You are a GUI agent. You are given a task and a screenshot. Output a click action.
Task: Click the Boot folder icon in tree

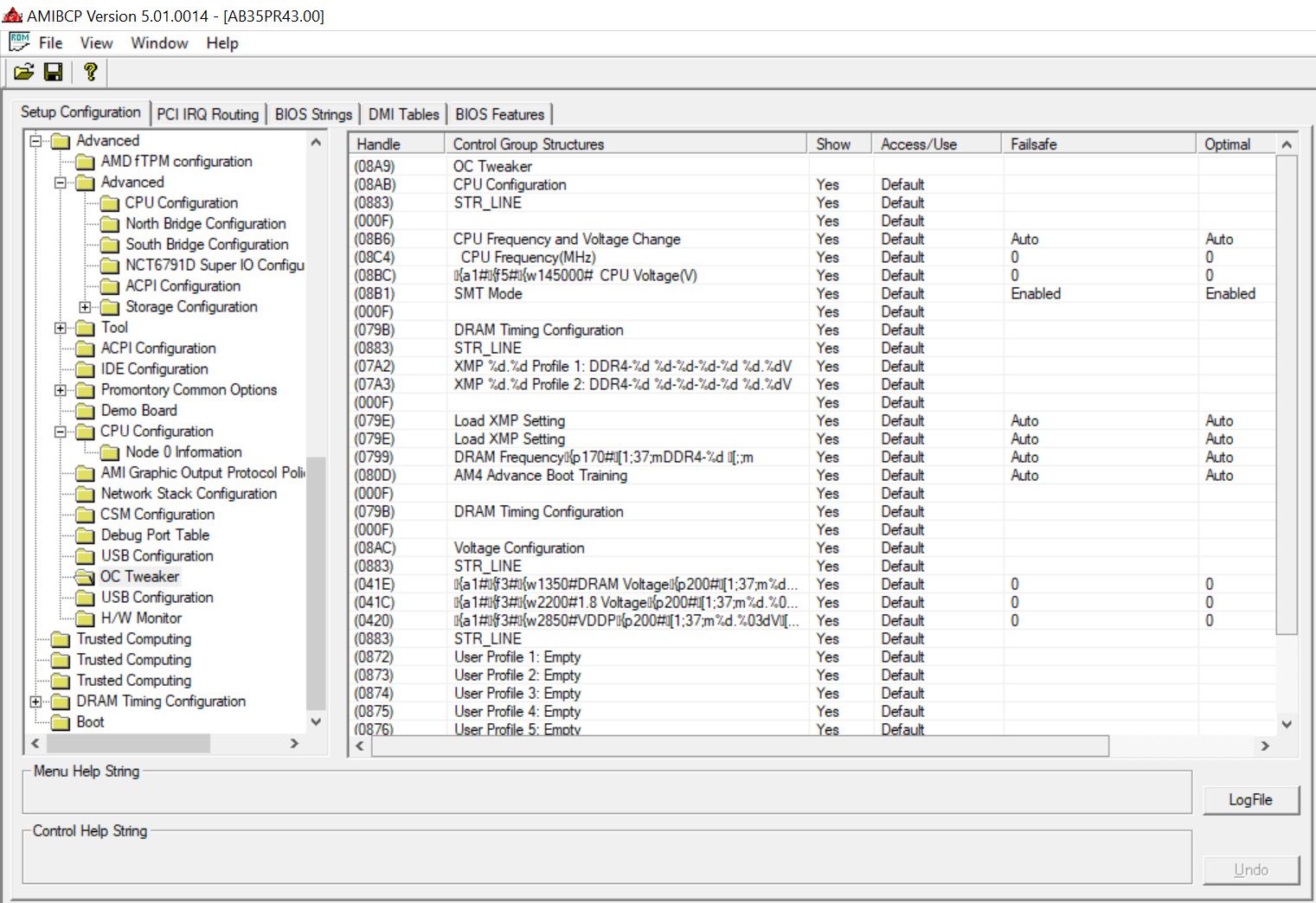click(61, 722)
